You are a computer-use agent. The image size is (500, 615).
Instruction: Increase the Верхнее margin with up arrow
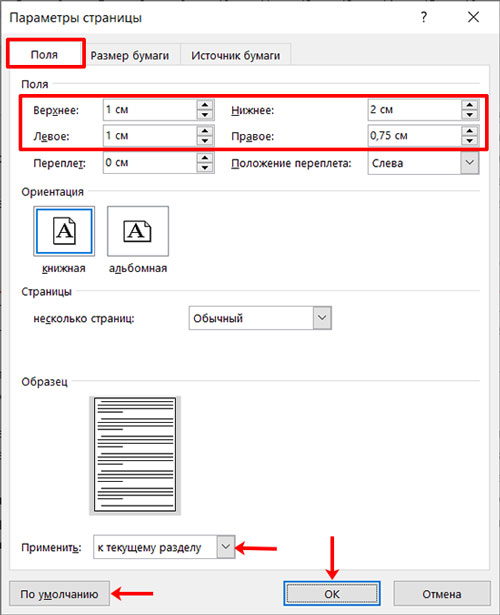pyautogui.click(x=205, y=105)
